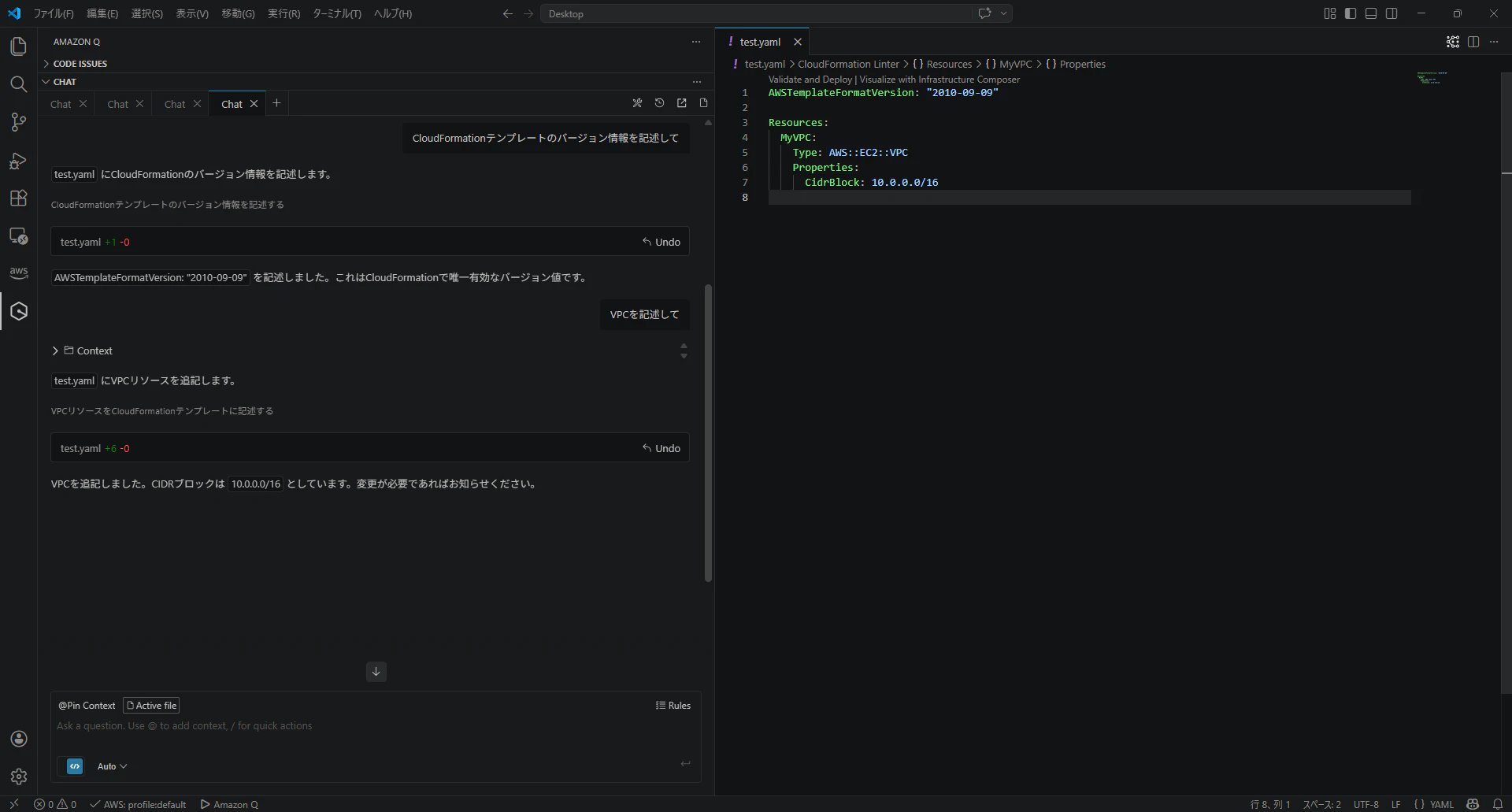Open Amazon Q panel more actions
The width and height of the screenshot is (1512, 812).
(696, 42)
